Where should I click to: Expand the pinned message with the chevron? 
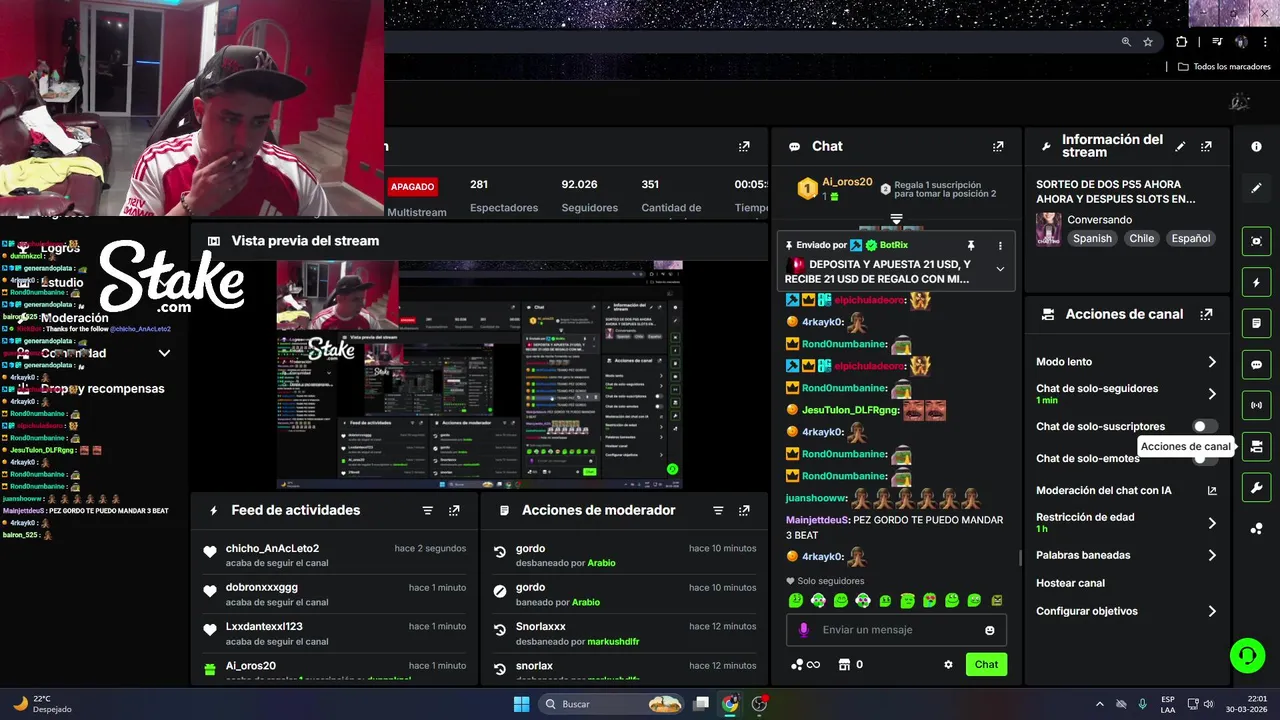[x=1000, y=269]
